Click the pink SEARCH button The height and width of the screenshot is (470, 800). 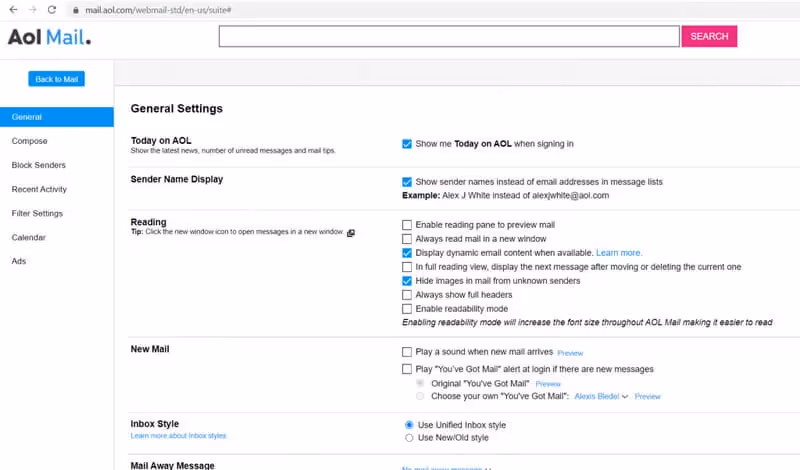click(709, 36)
